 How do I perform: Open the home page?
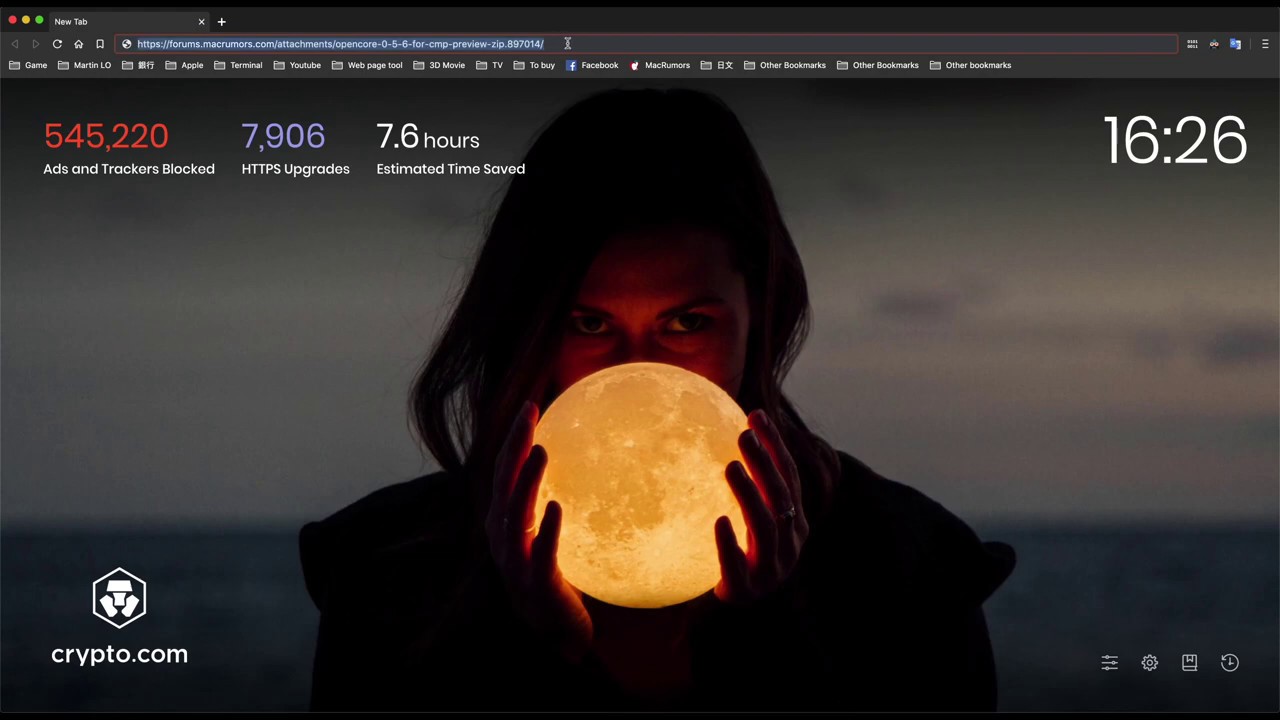coord(78,44)
